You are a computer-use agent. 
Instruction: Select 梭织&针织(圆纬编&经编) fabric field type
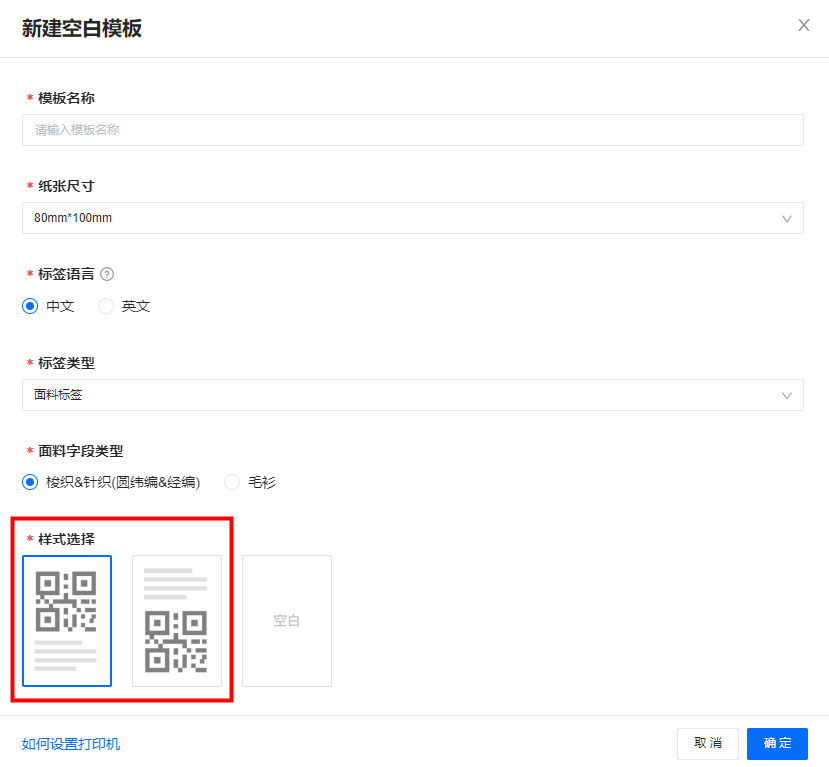[30, 482]
